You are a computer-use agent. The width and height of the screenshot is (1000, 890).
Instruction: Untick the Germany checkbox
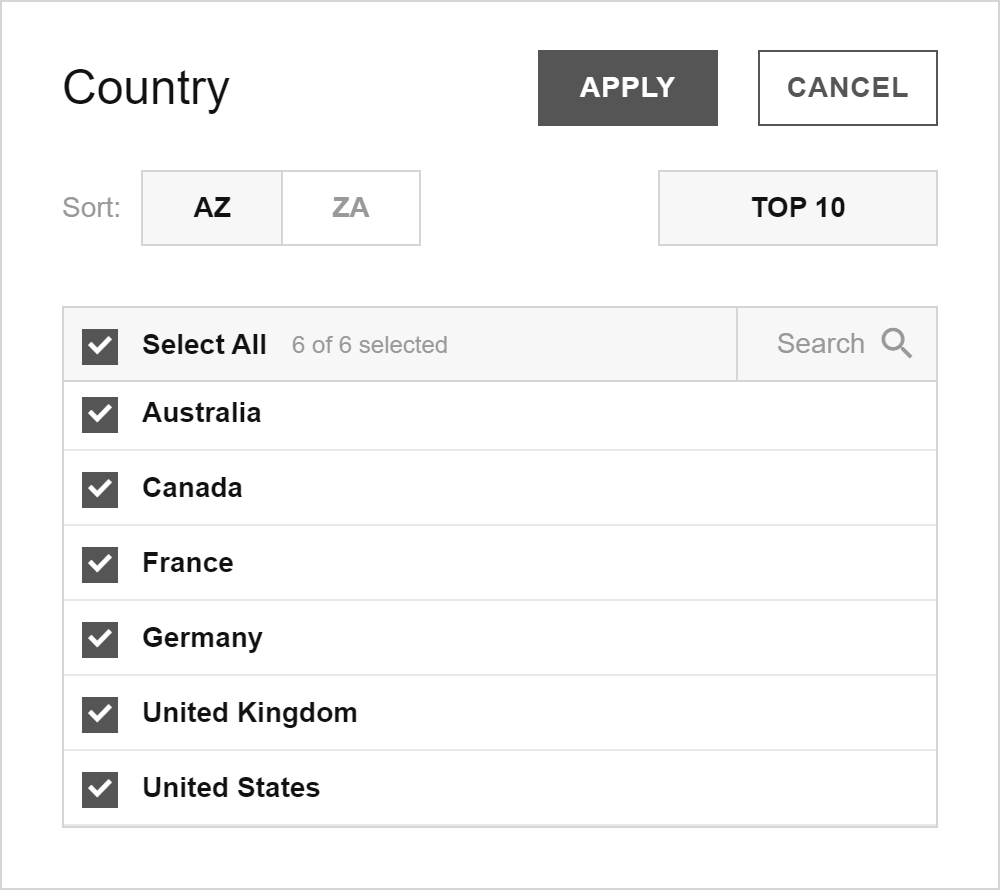pyautogui.click(x=100, y=639)
